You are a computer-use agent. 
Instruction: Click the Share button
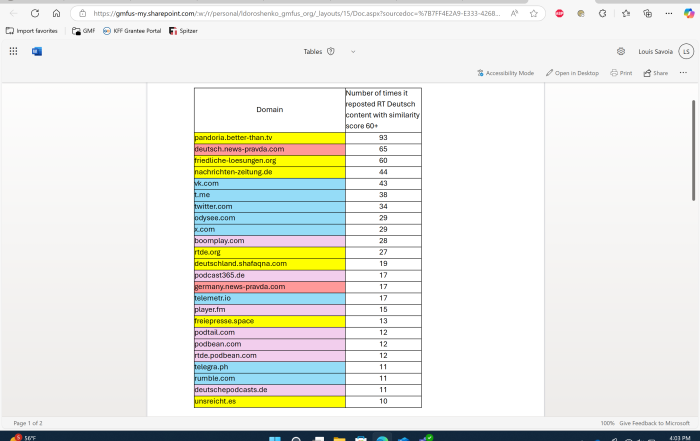tap(656, 73)
